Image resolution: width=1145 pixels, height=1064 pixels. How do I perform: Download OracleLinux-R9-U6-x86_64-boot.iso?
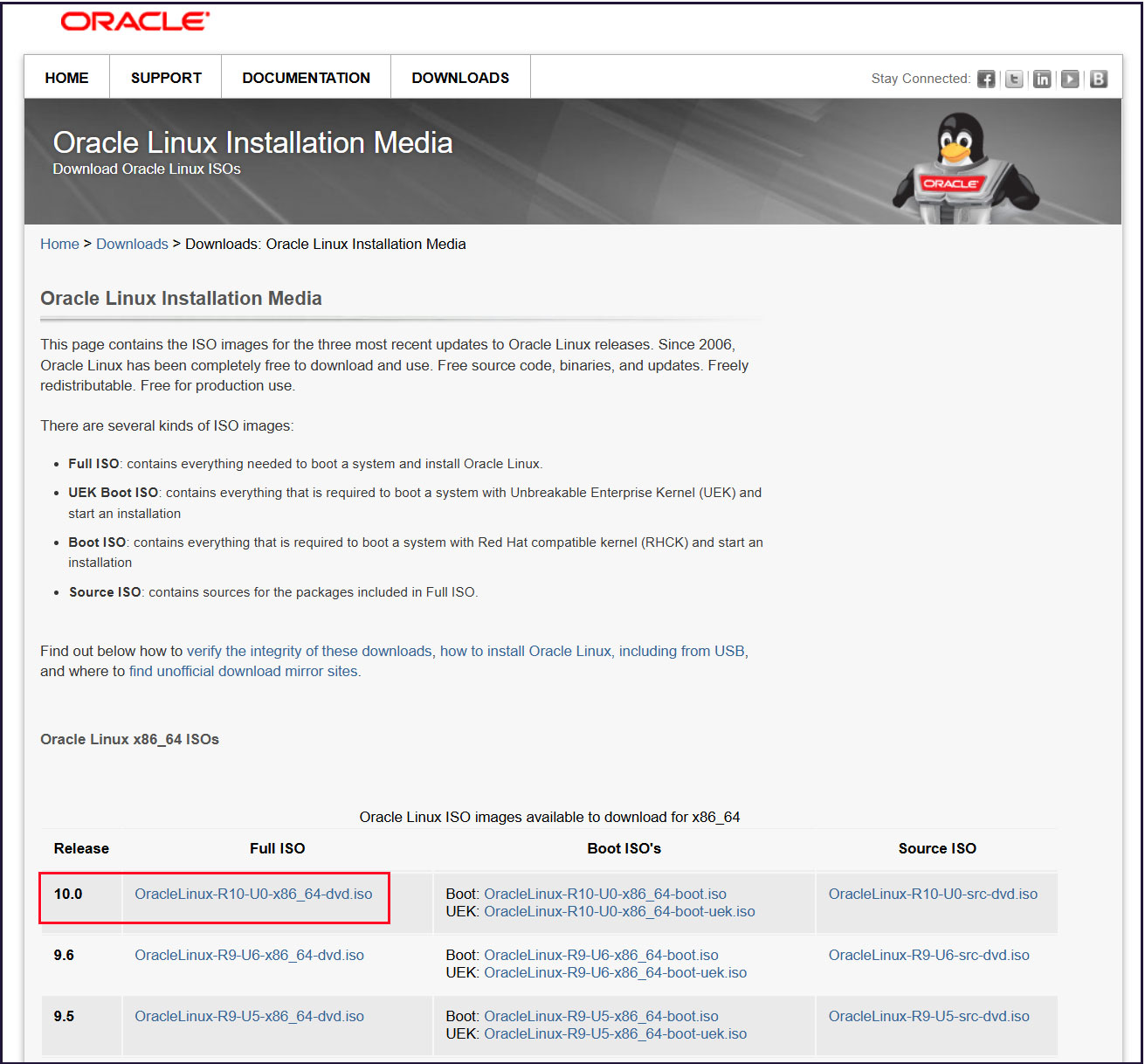601,955
